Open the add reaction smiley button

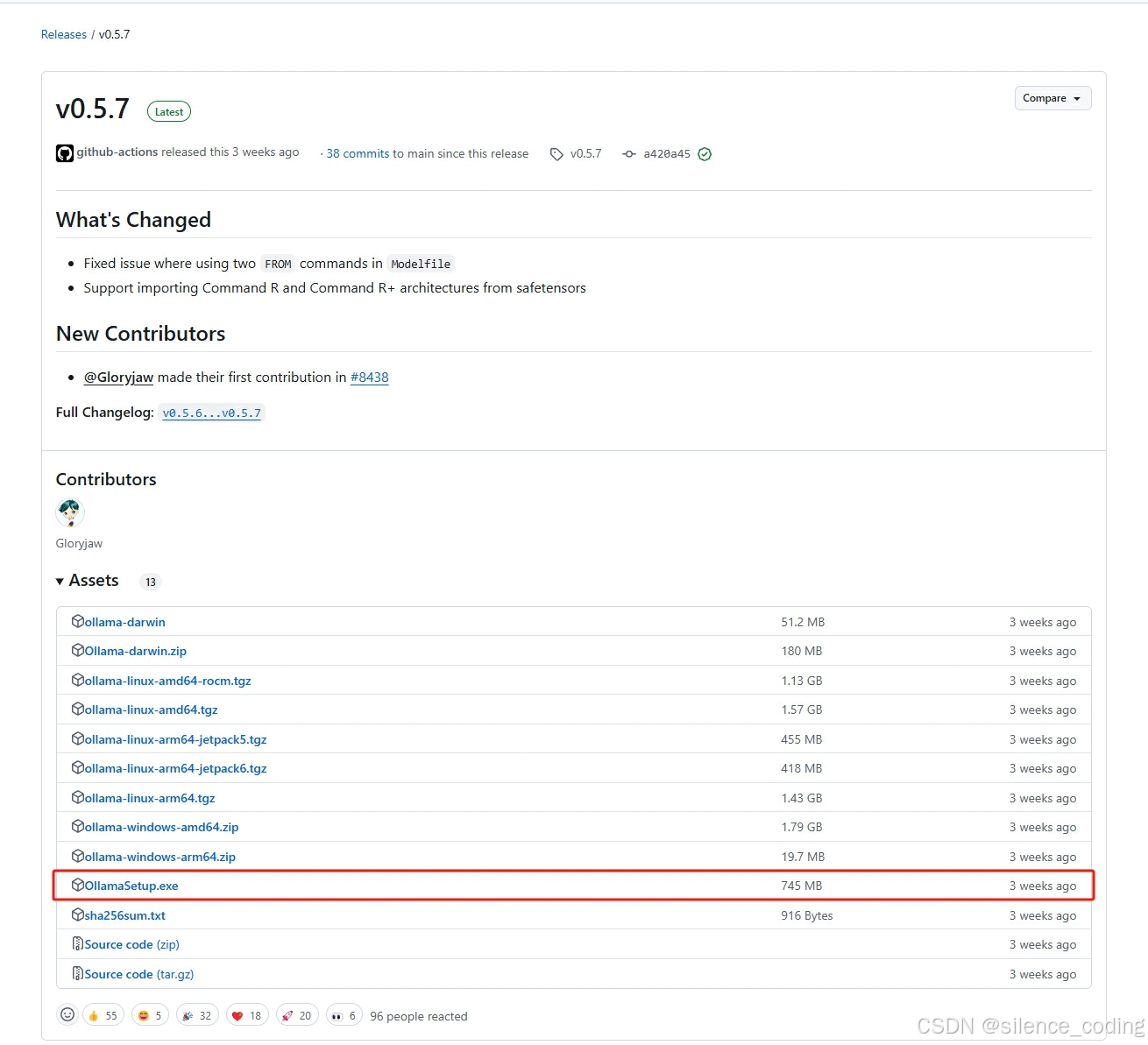pos(67,1014)
